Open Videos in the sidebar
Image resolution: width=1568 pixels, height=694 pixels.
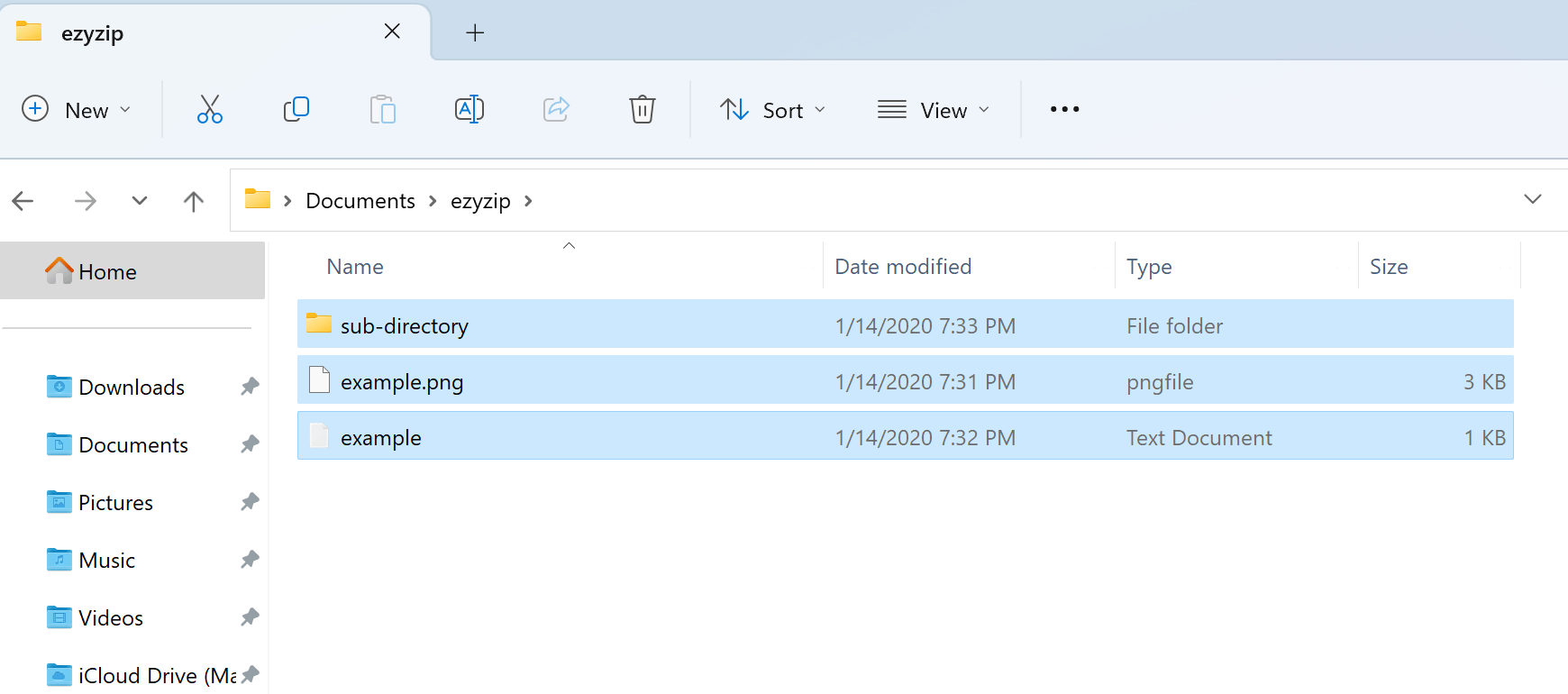[111, 617]
